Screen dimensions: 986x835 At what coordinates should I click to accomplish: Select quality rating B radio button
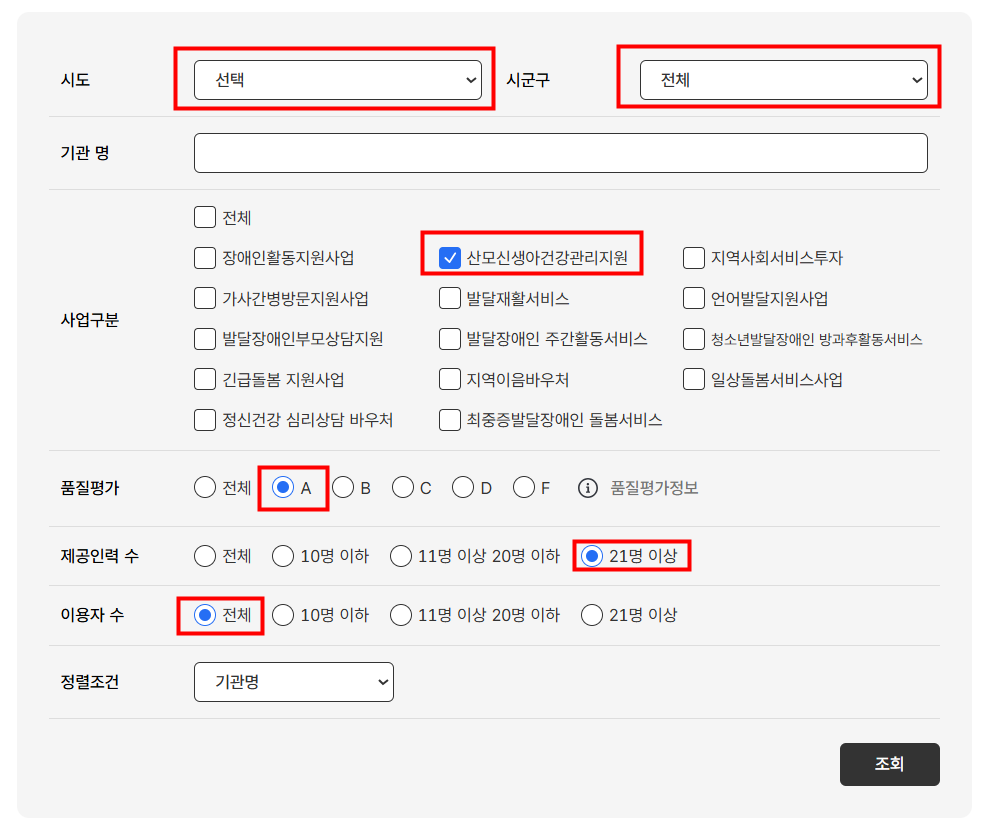346,488
